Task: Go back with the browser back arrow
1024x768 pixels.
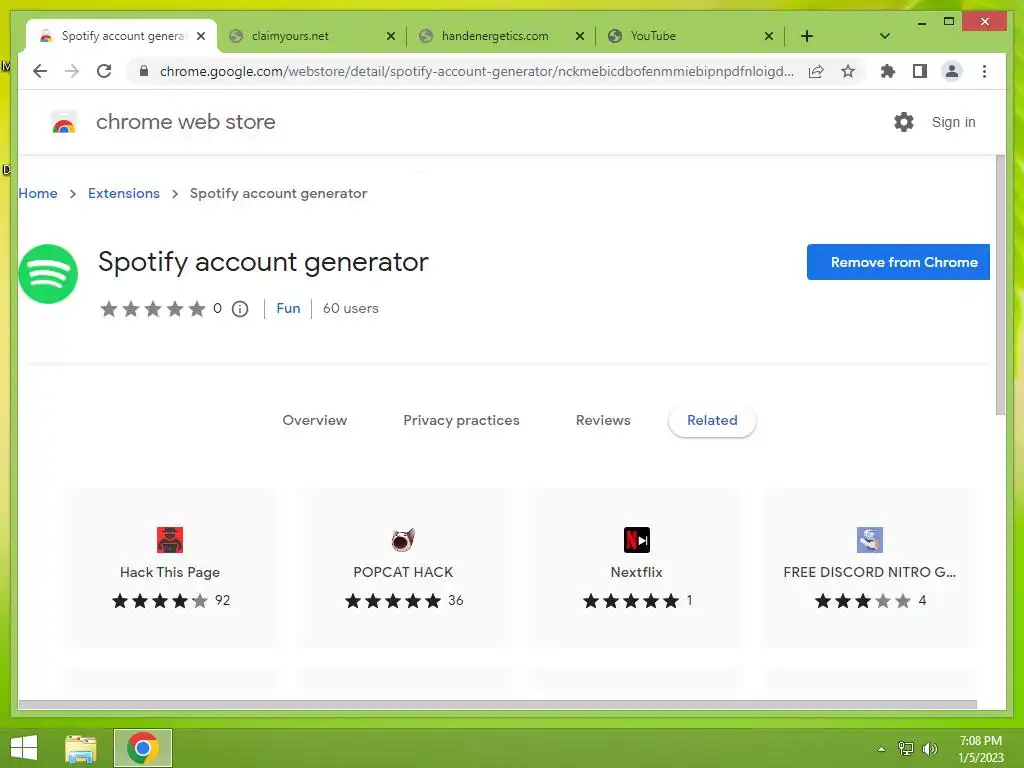Action: coord(40,71)
